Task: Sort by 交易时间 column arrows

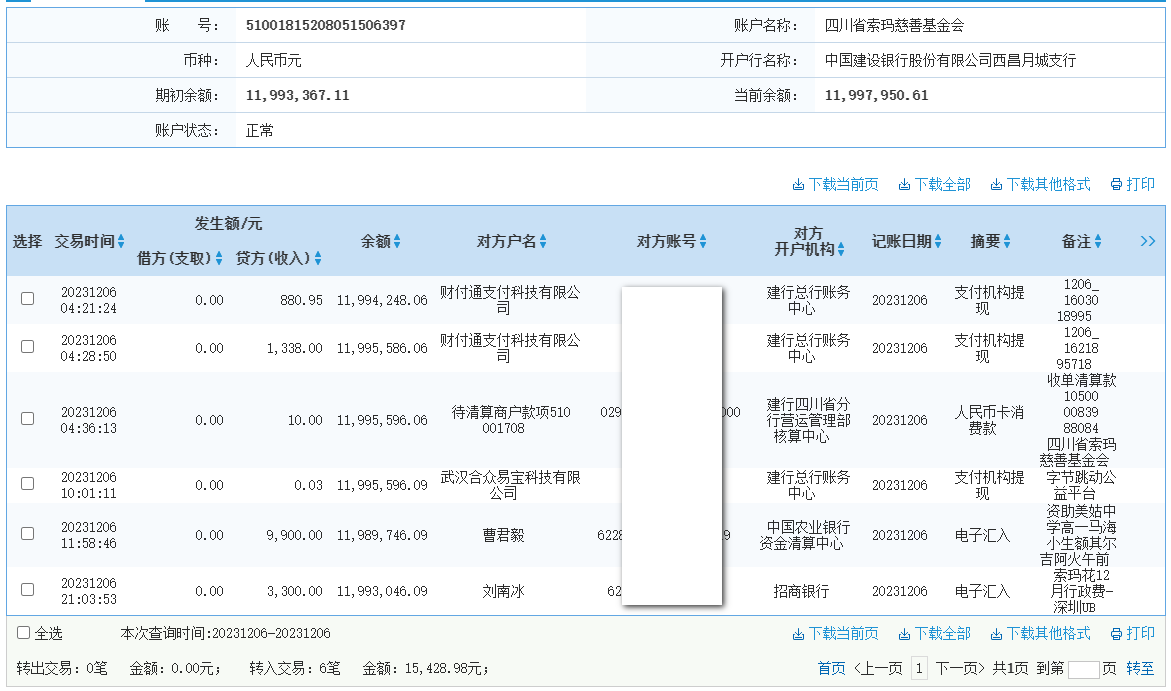Action: 121,241
